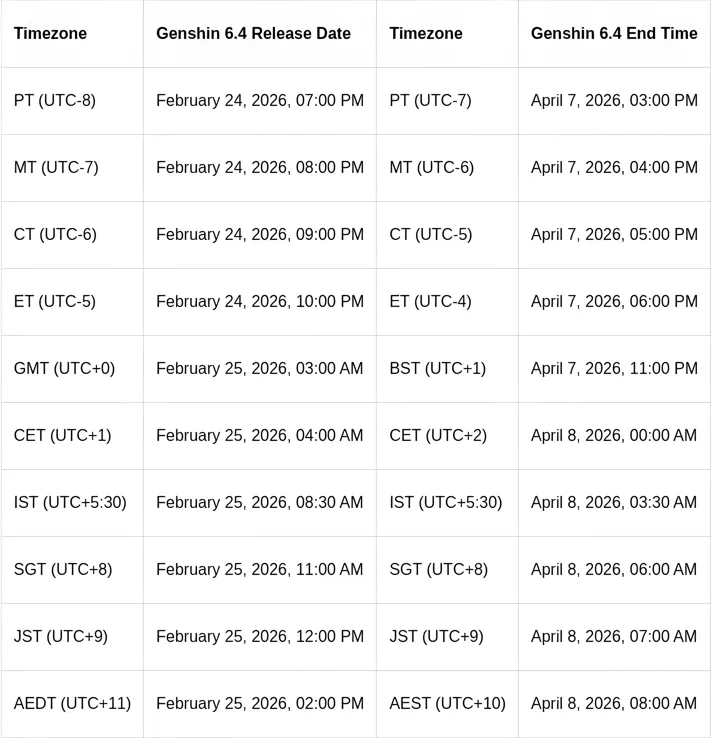Click the February 24, 2026, 08:00 PM cell

click(260, 168)
